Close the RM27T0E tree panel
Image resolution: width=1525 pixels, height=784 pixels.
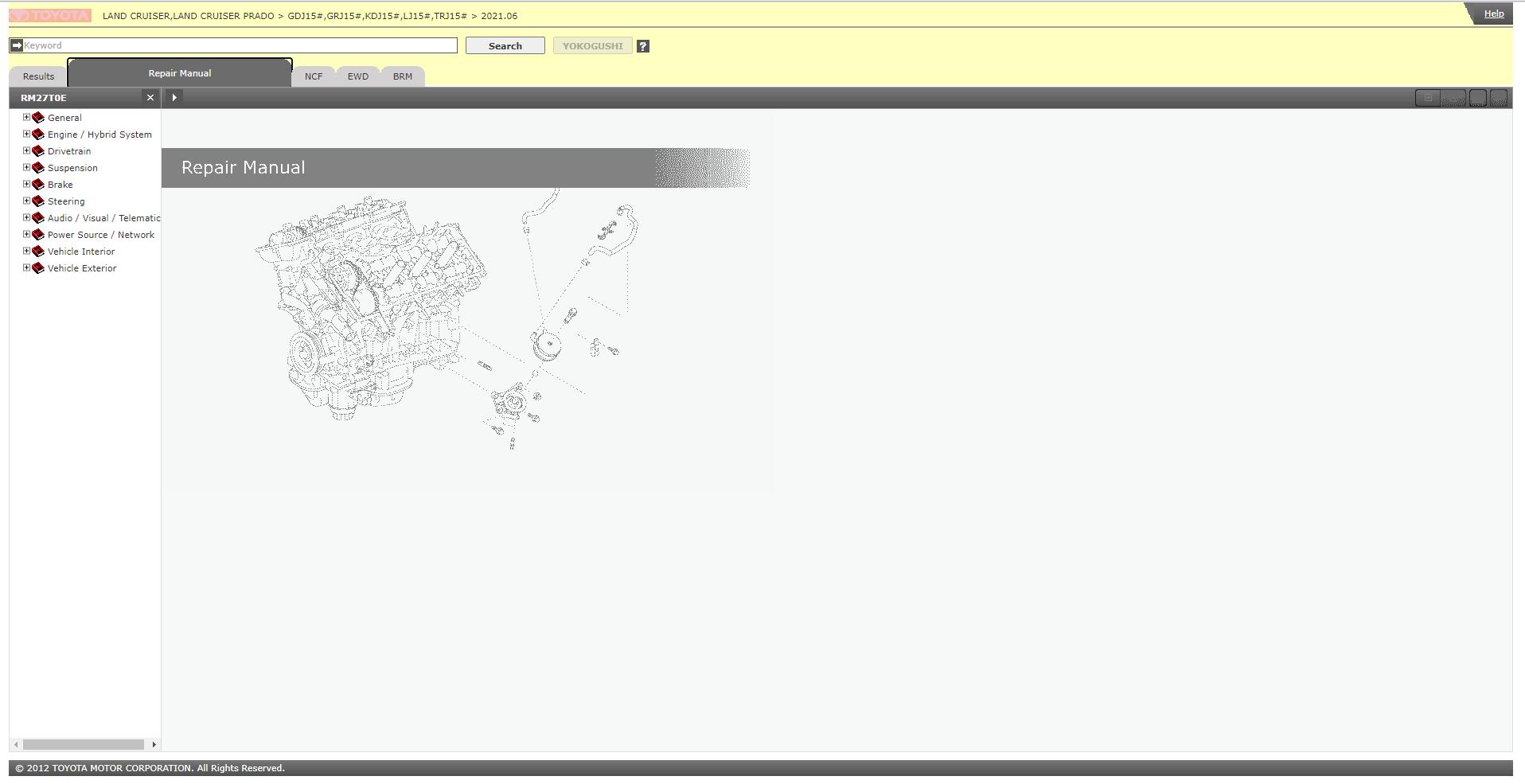(150, 98)
